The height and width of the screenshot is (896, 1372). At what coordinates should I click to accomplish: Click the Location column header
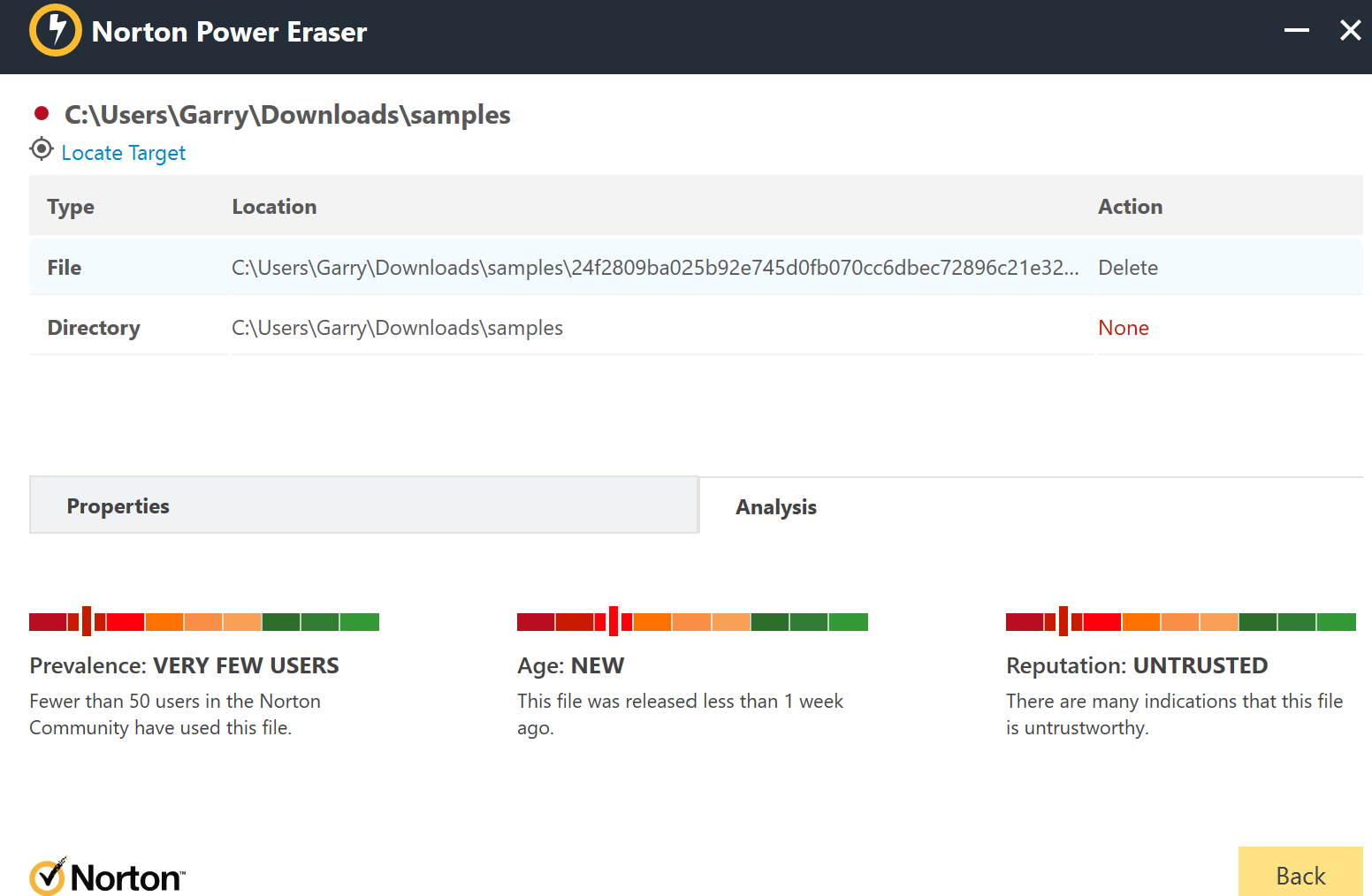point(274,207)
